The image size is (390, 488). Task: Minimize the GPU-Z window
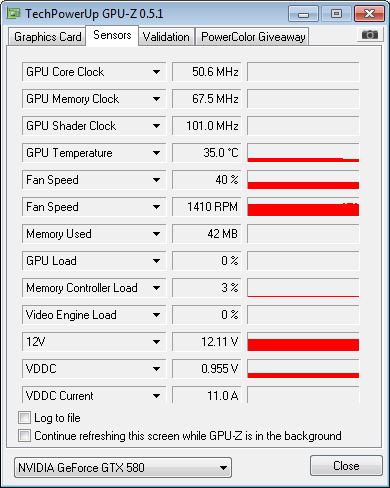coord(303,14)
